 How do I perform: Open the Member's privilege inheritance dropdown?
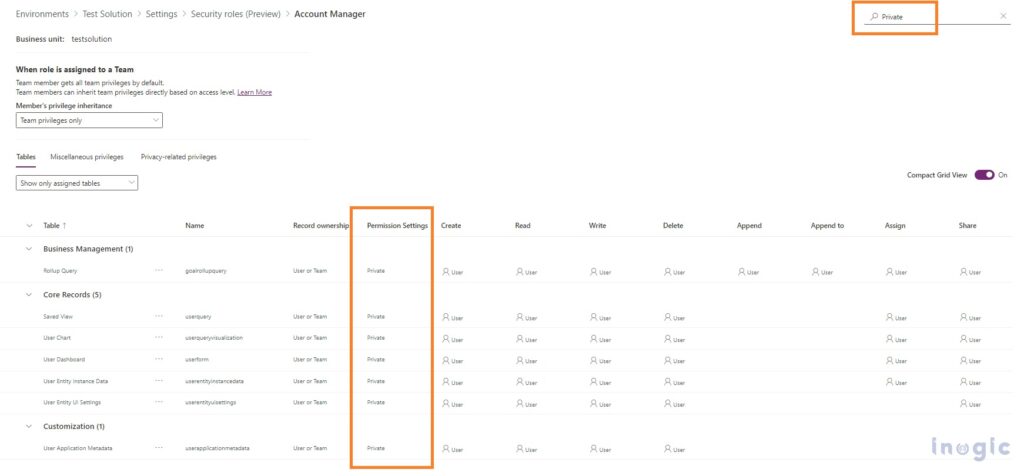tap(89, 120)
